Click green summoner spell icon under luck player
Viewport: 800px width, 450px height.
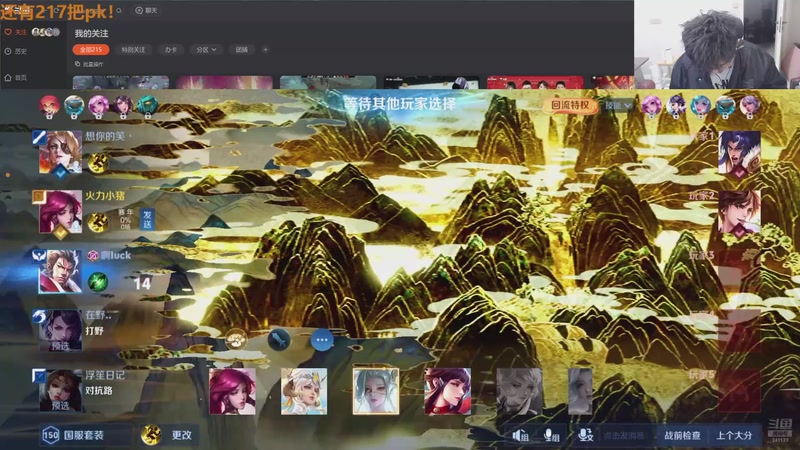pos(97,282)
